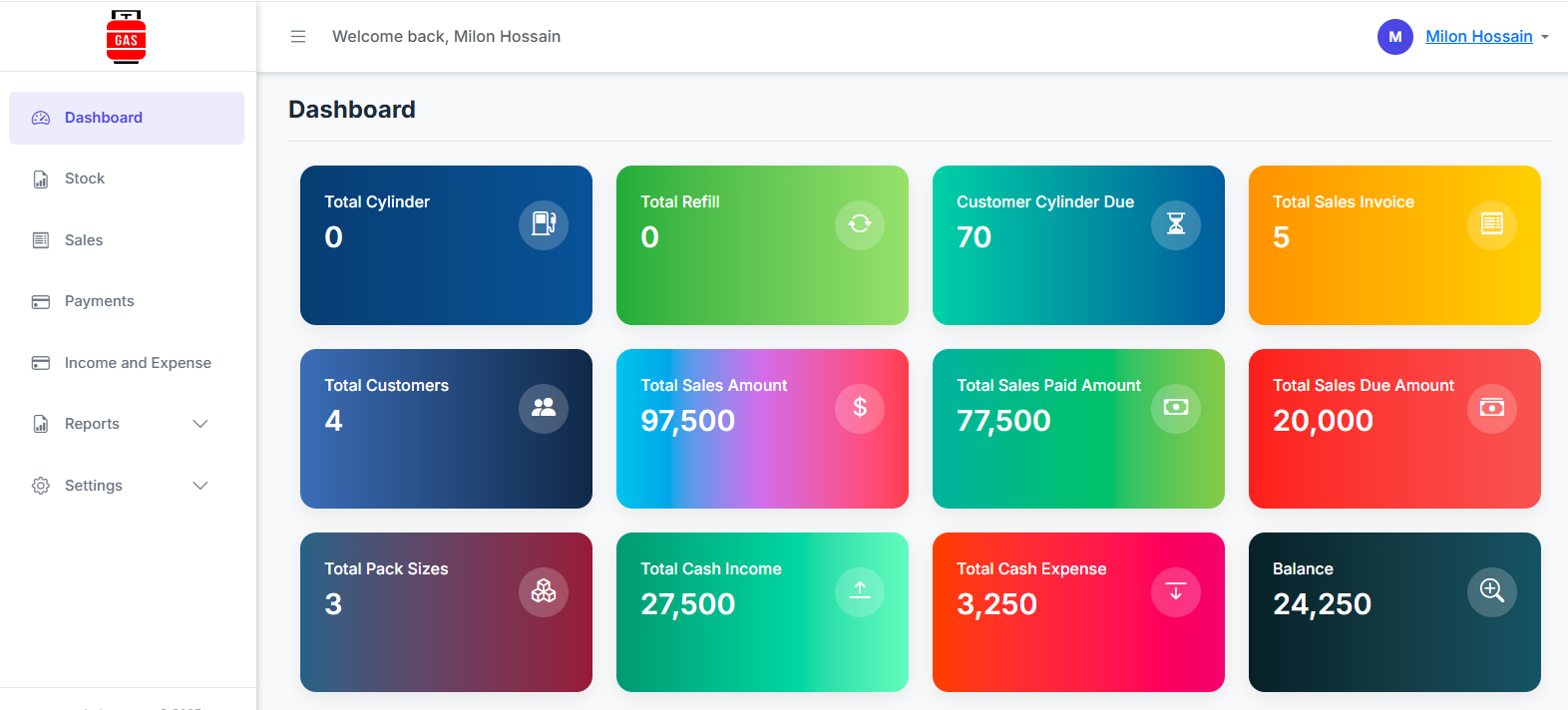Click the download arrow icon on Total Cash Expense
This screenshot has width=1568, height=710.
point(1176,591)
